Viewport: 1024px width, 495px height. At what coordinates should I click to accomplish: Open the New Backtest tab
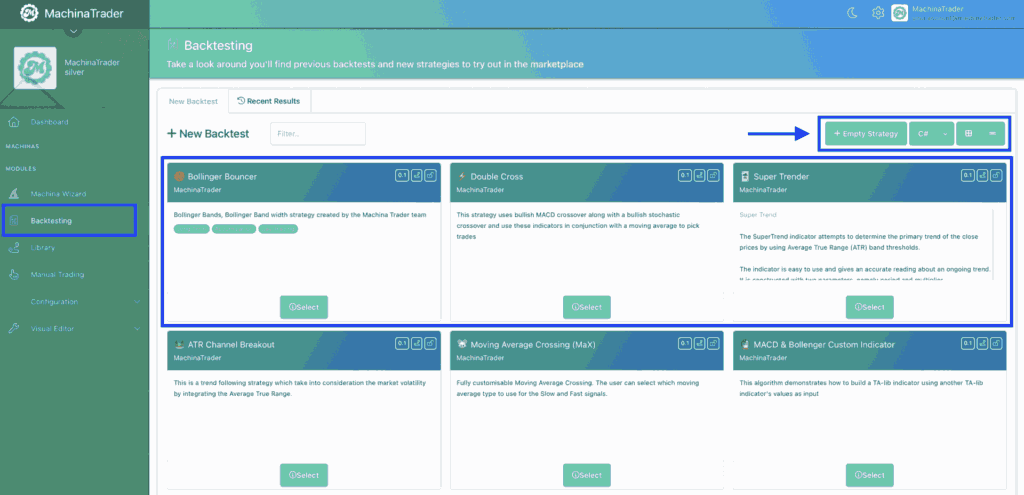click(193, 101)
